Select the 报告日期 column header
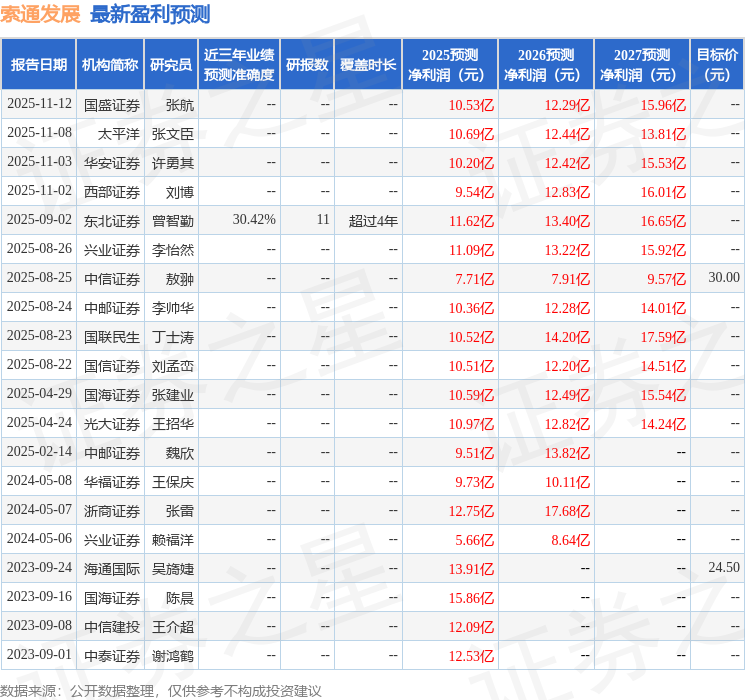 click(x=39, y=65)
